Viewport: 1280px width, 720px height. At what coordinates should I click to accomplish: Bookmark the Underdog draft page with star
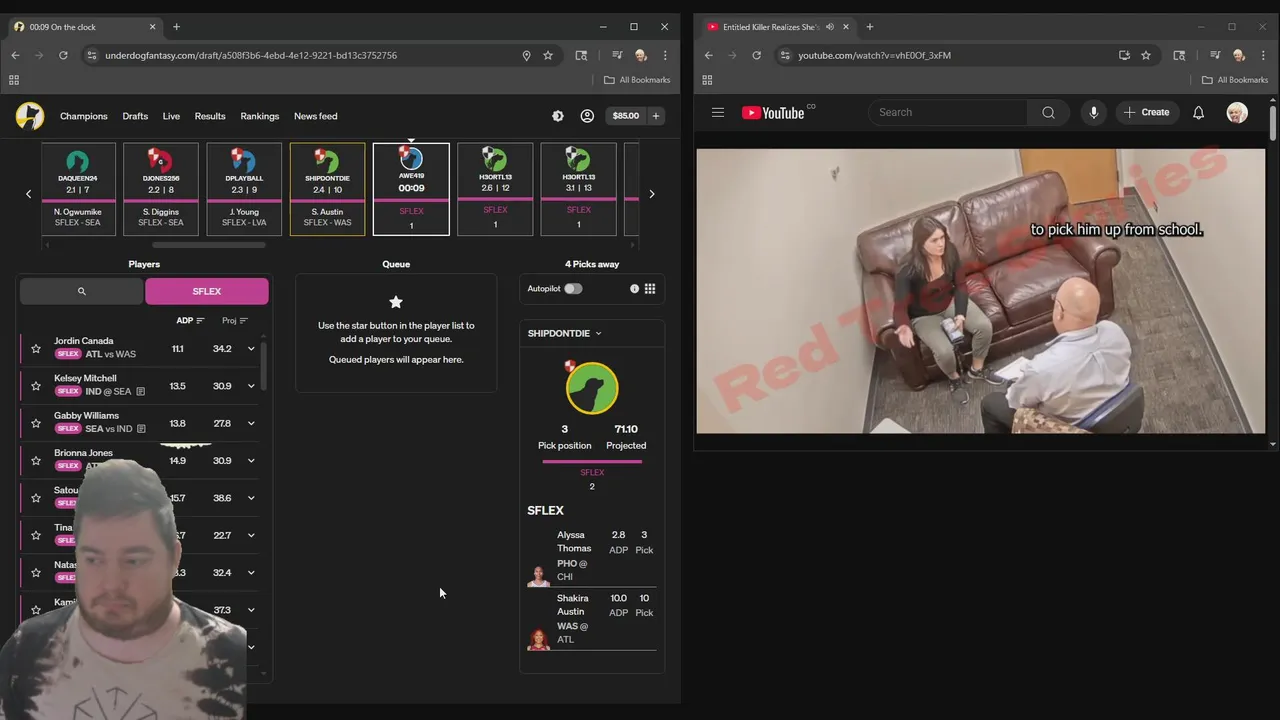[x=548, y=55]
